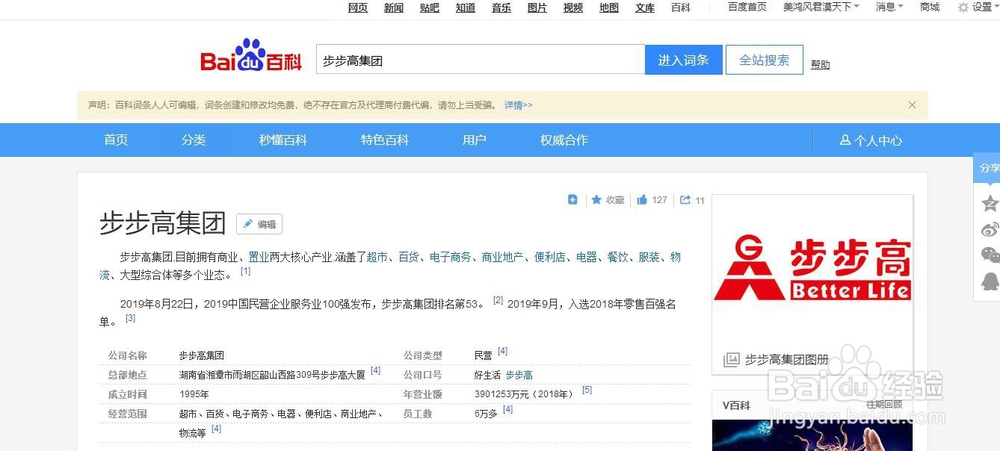Follow the 便利店 link in the summary
This screenshot has width=1000, height=451.
550,257
